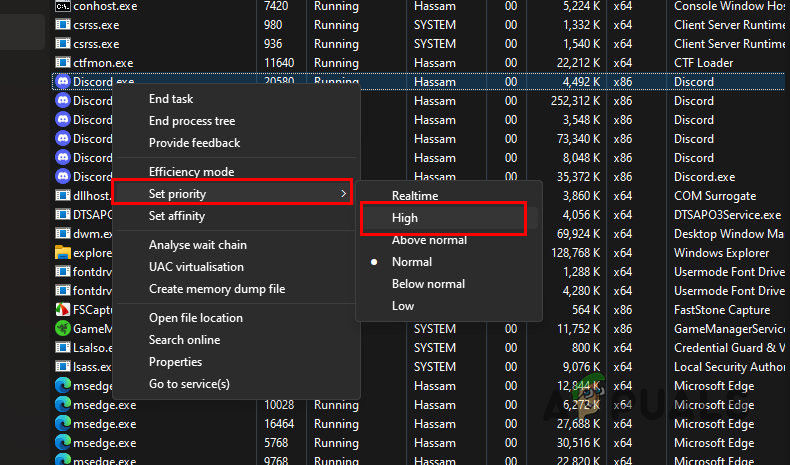Select Open file location

coord(195,318)
